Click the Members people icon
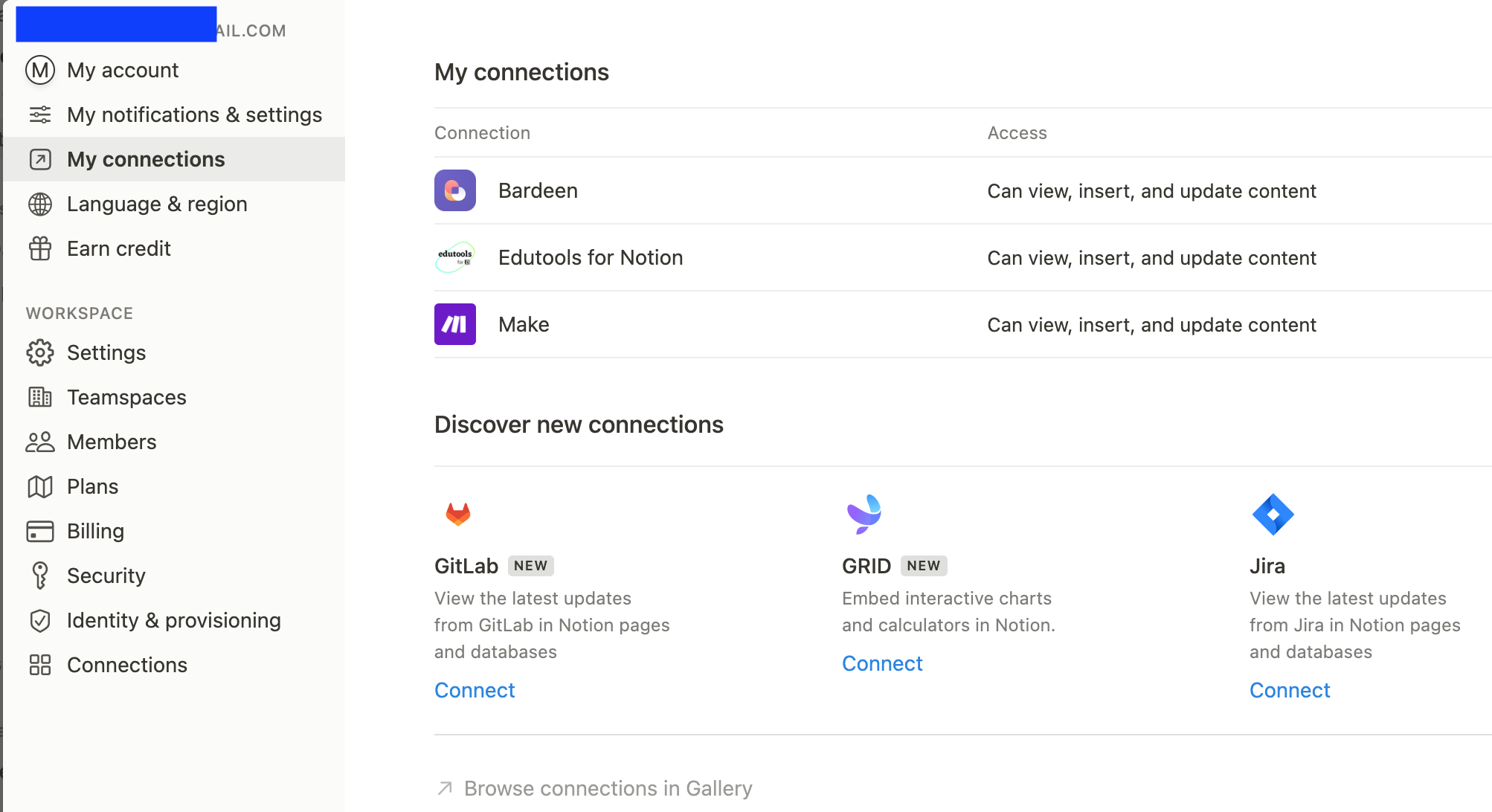 click(40, 442)
